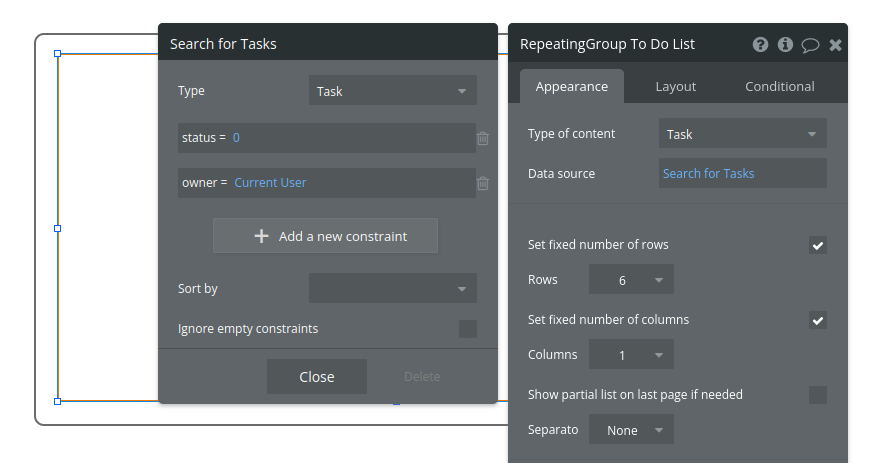The width and height of the screenshot is (878, 463).
Task: Expand the Sort by dropdown
Action: [392, 289]
